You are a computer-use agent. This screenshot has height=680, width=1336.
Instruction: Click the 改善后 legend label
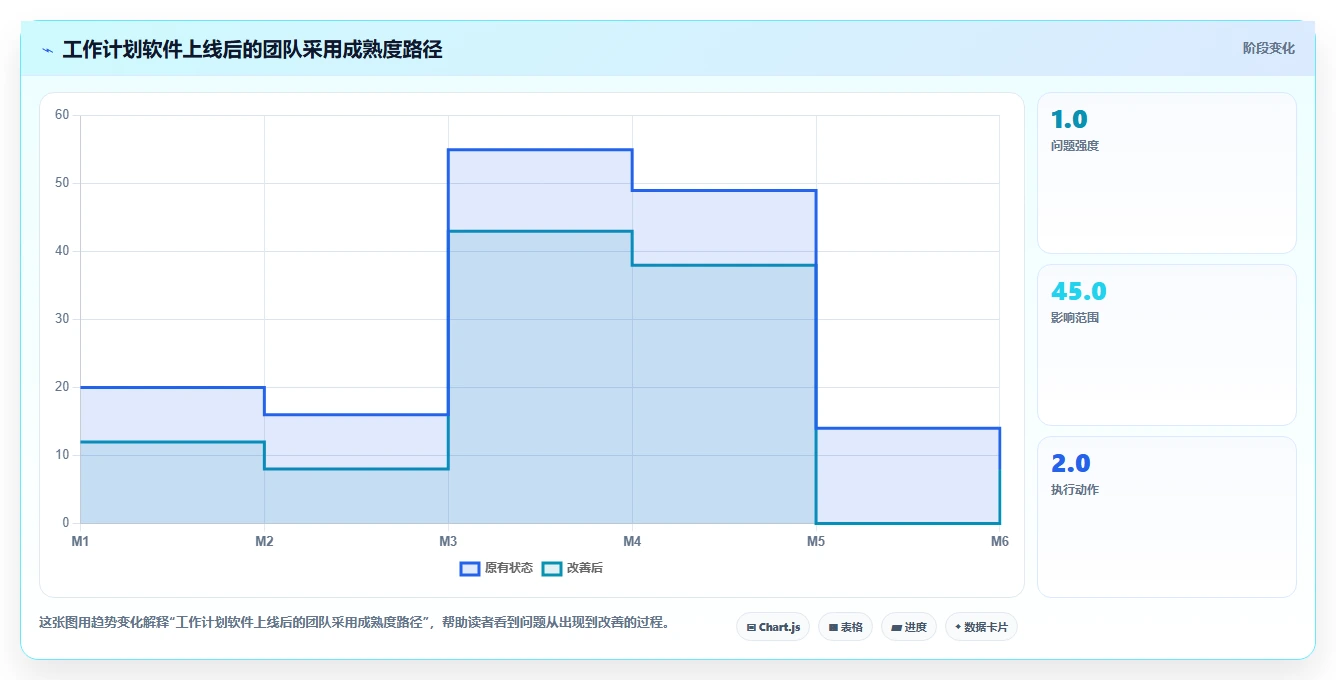[585, 568]
